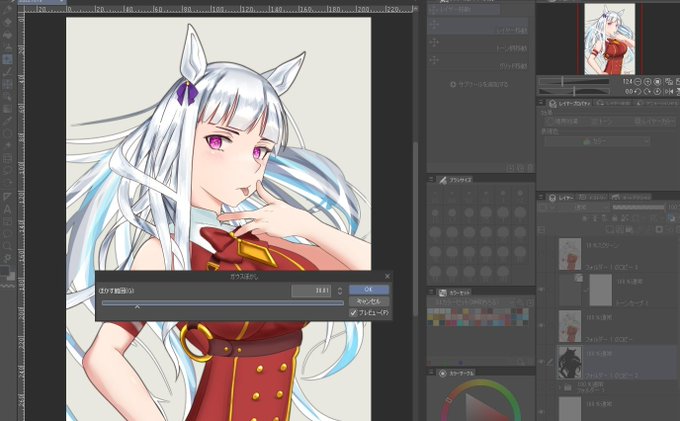Click OK in the Gaussian blur dialog
Screen dimensions: 680x421
click(x=369, y=289)
